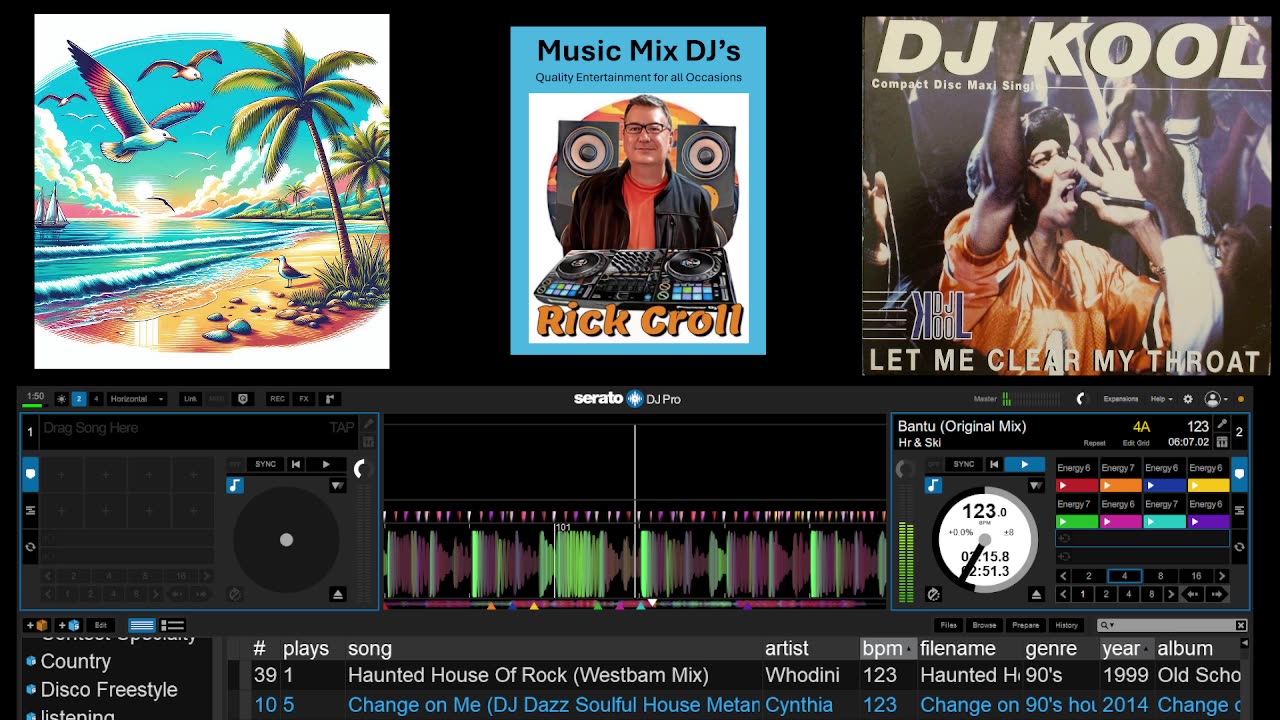Open the tempo range dropdown on deck 1

click(337, 485)
